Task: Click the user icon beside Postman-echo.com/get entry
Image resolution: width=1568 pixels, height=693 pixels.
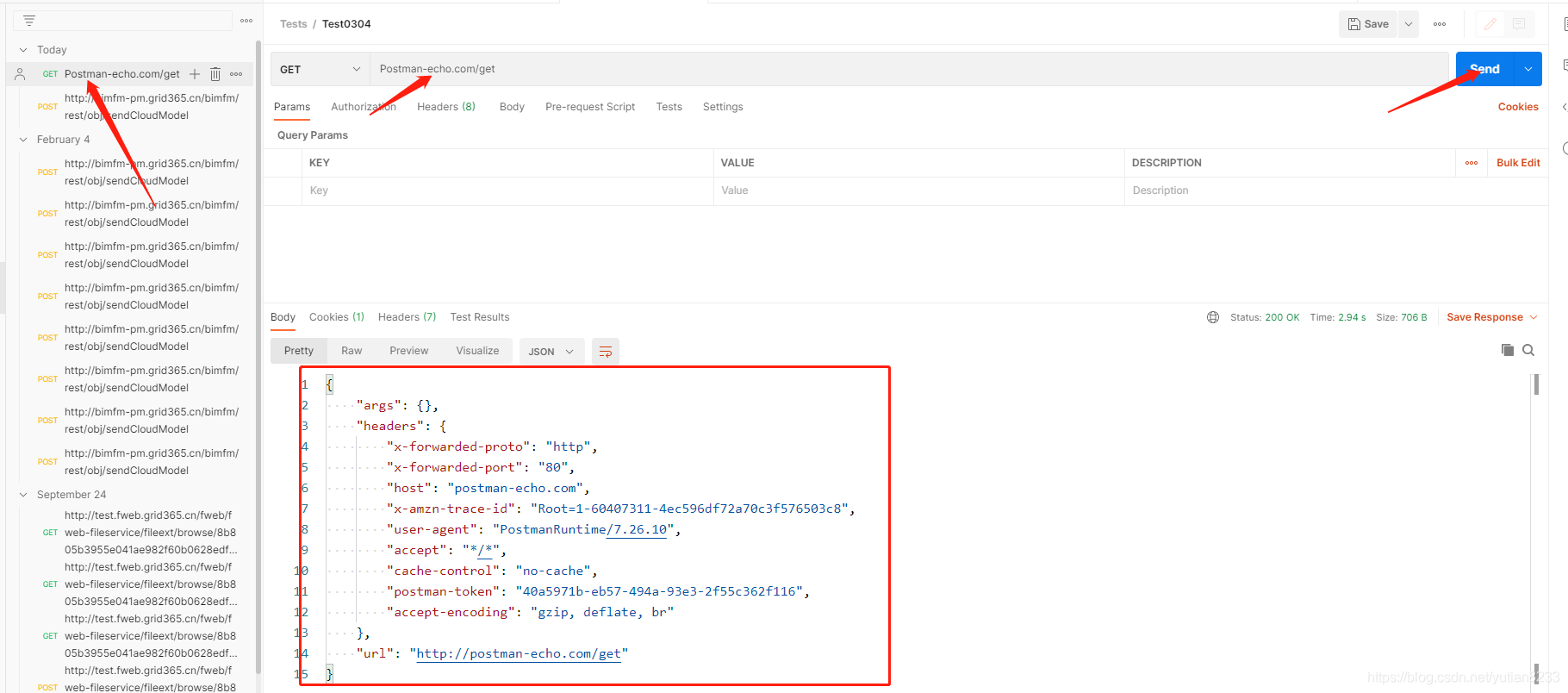Action: (x=20, y=74)
